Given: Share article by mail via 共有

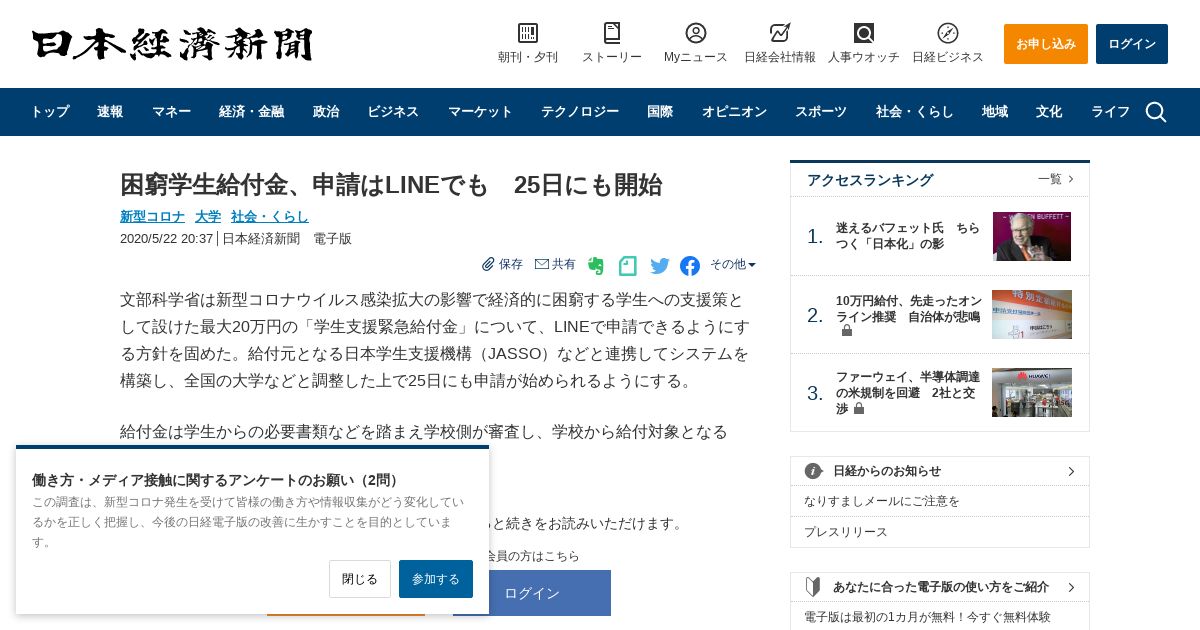Looking at the screenshot, I should (x=555, y=264).
